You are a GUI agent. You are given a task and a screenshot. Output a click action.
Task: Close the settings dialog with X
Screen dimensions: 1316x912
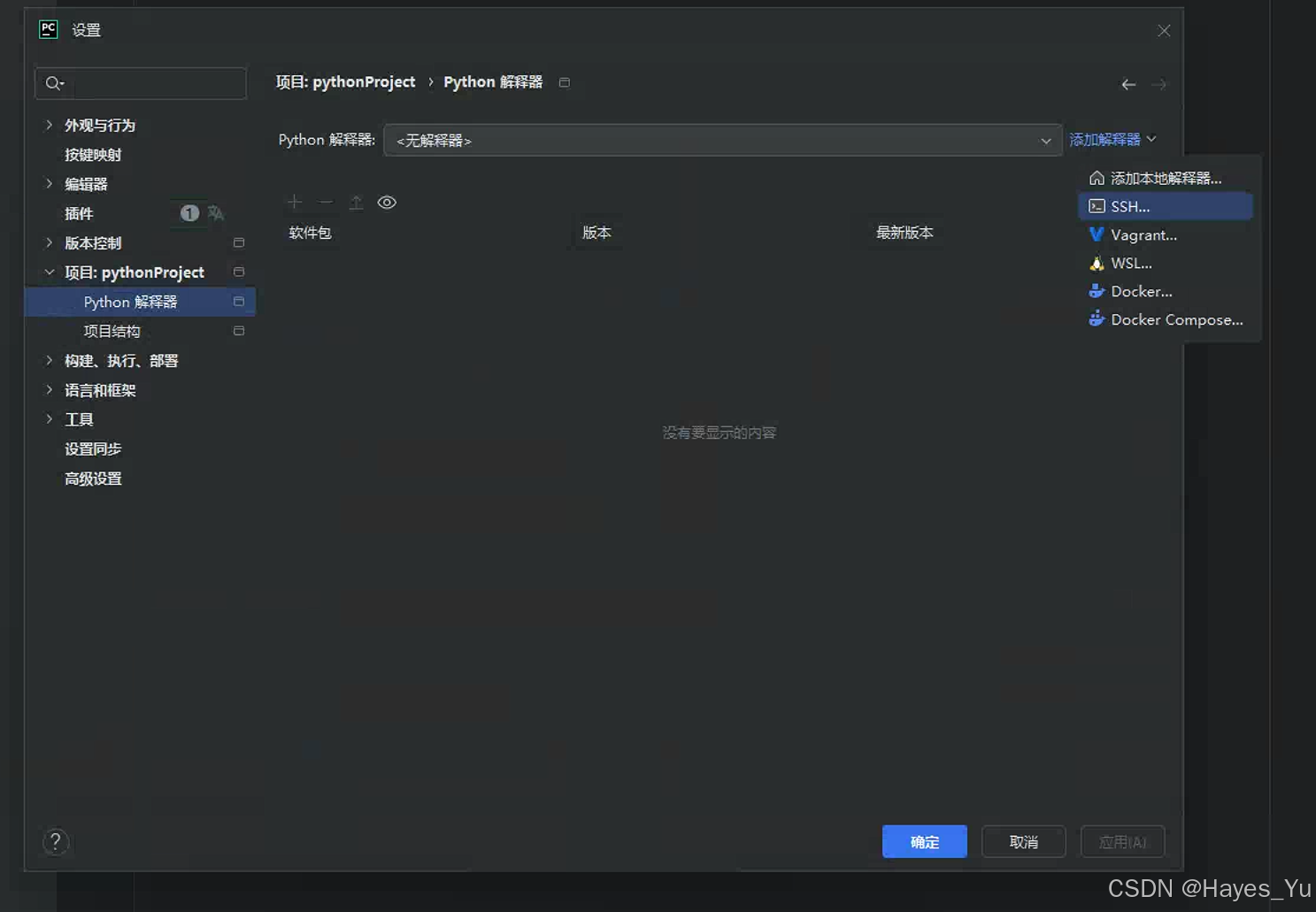click(1164, 31)
